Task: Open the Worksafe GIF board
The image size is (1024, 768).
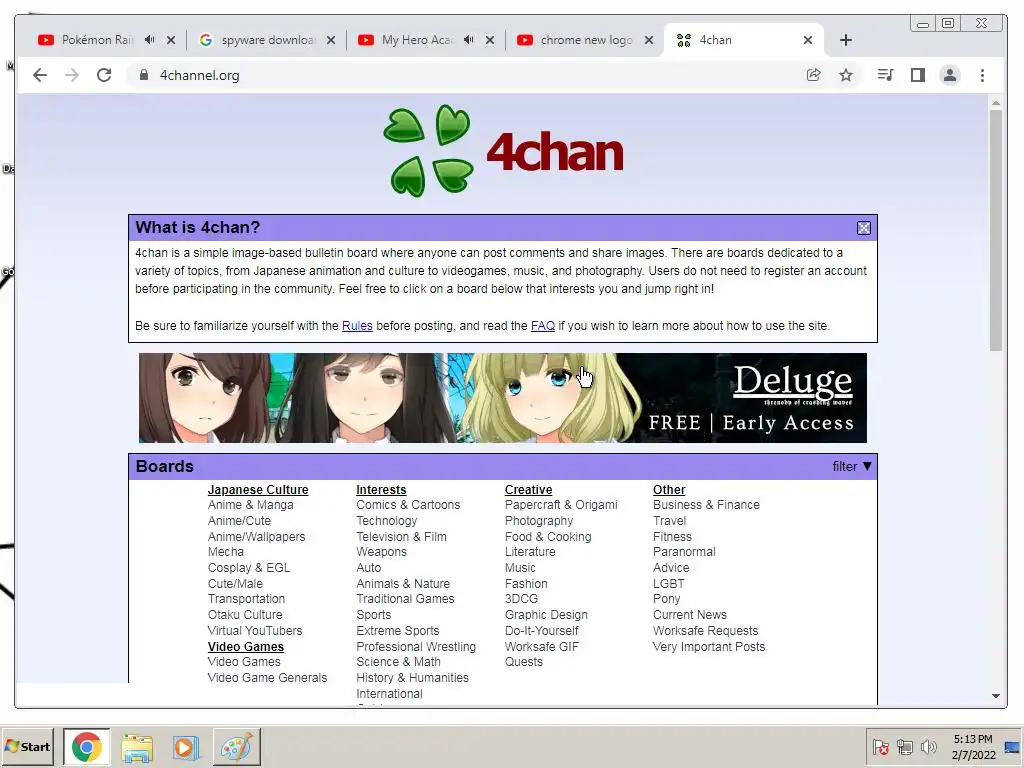Action: (541, 647)
